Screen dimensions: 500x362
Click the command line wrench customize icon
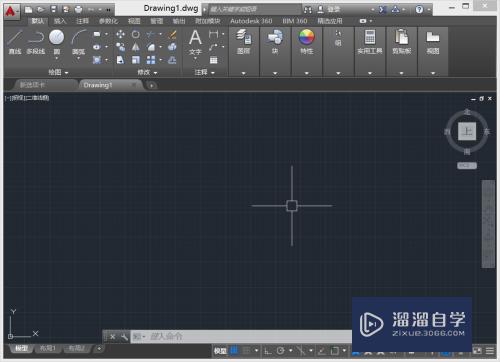(x=124, y=337)
